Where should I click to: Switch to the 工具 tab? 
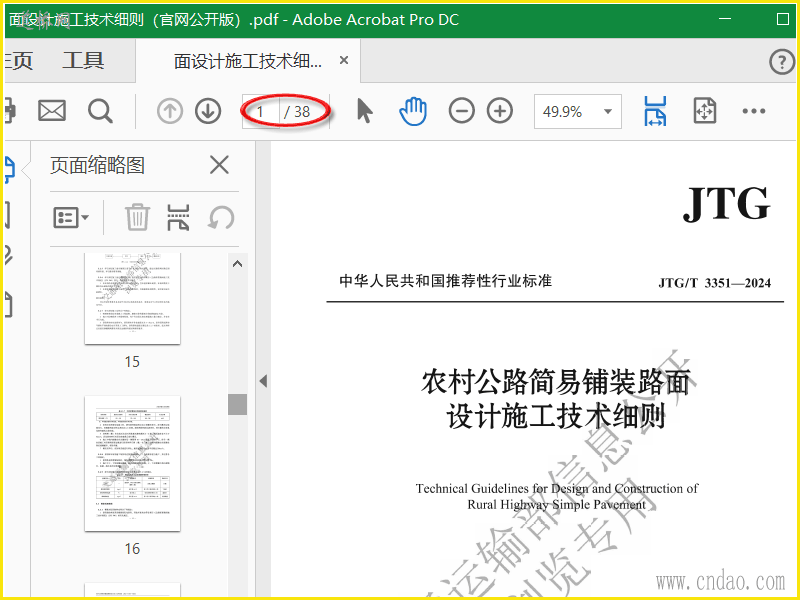[84, 61]
